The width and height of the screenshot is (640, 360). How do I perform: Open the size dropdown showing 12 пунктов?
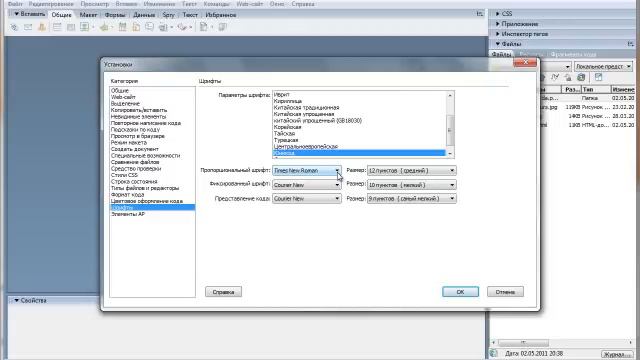411,171
